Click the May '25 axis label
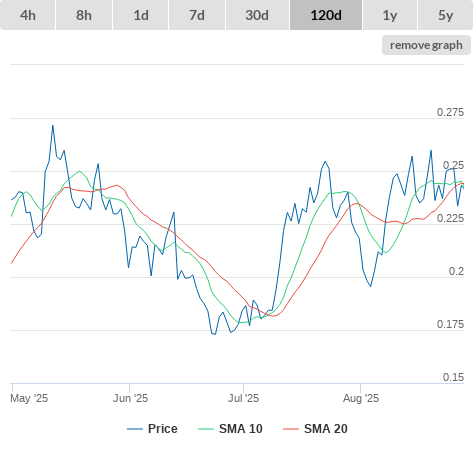The height and width of the screenshot is (455, 474). click(29, 398)
